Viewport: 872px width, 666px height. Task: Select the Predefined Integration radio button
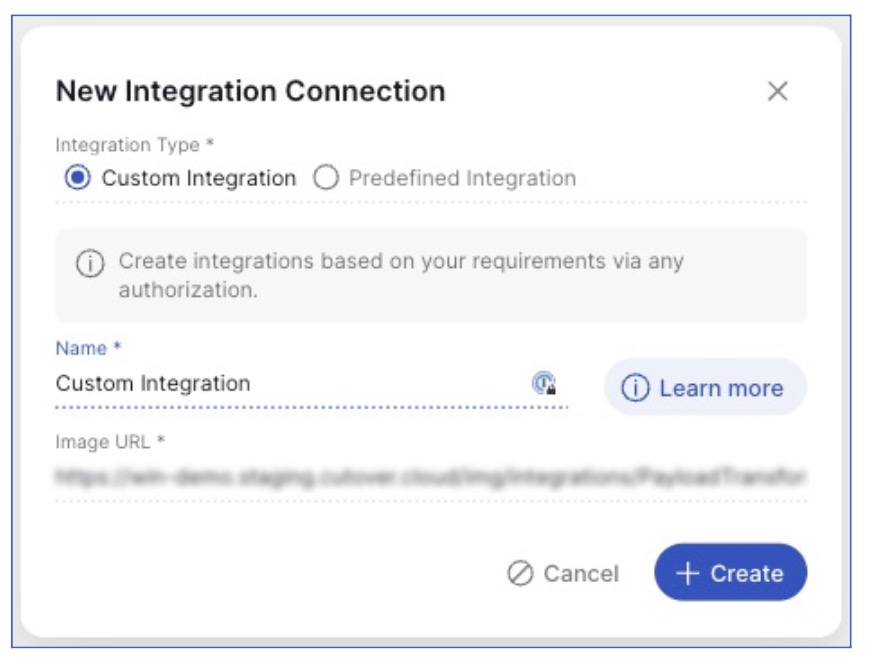click(325, 178)
